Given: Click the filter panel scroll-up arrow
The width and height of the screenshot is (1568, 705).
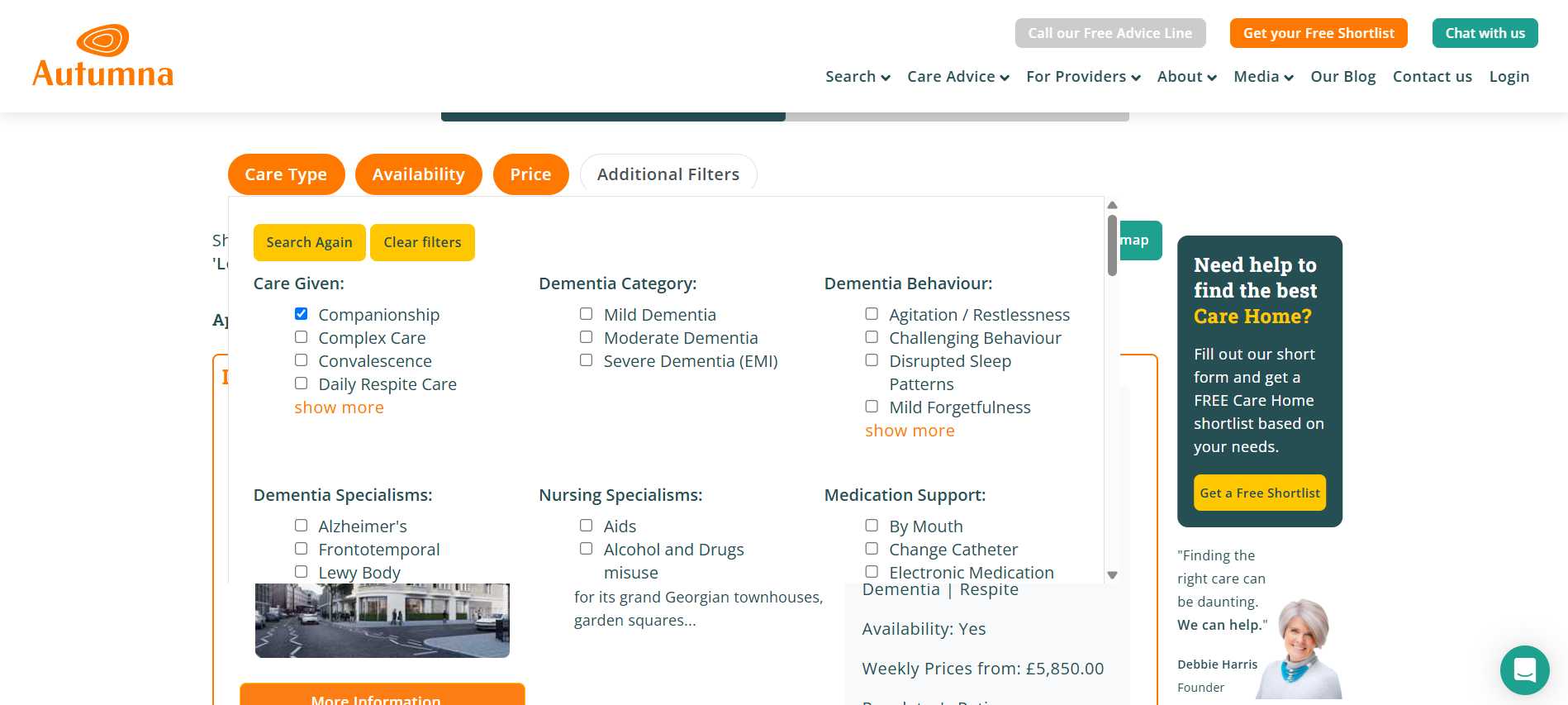Looking at the screenshot, I should pos(1112,205).
